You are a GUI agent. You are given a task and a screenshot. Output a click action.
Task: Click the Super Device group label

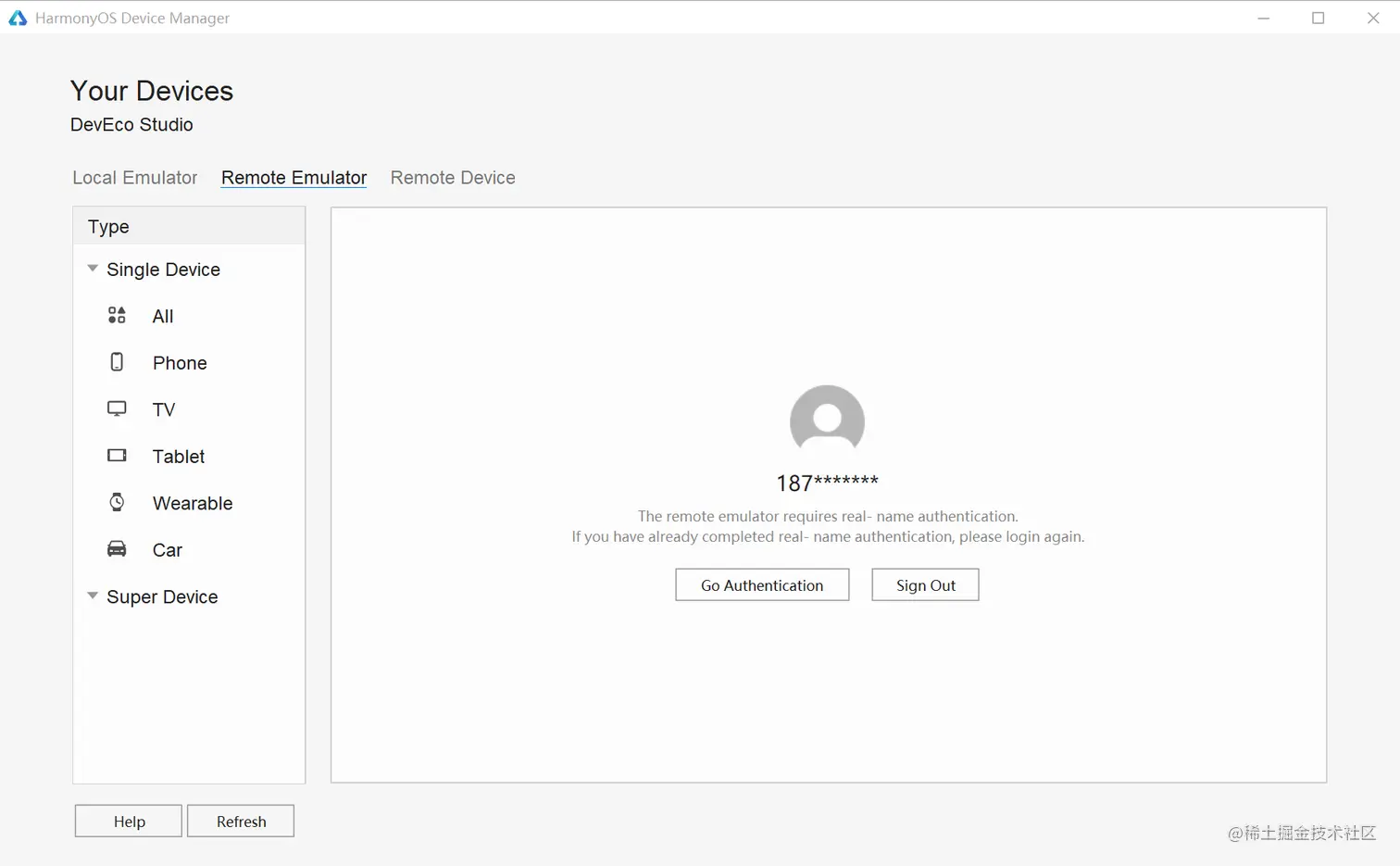coord(162,597)
